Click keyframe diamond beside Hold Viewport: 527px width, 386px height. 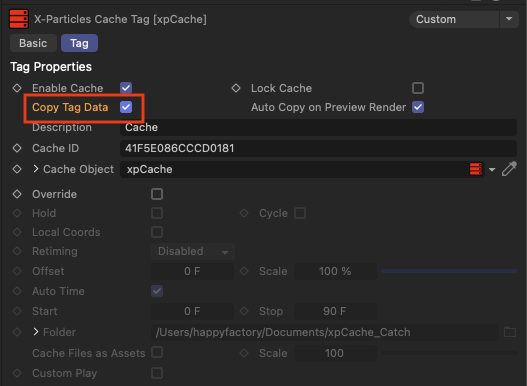17,213
